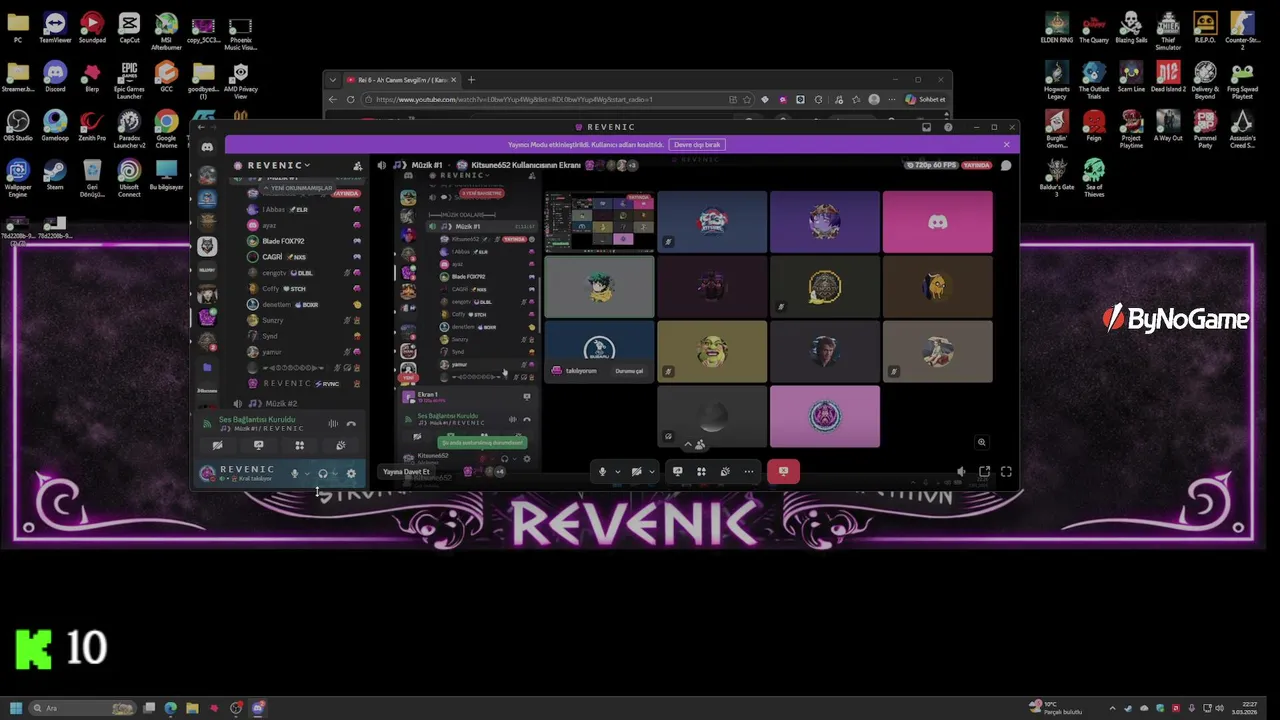Stop streaming with red button
Image resolution: width=1280 pixels, height=720 pixels.
coord(783,471)
